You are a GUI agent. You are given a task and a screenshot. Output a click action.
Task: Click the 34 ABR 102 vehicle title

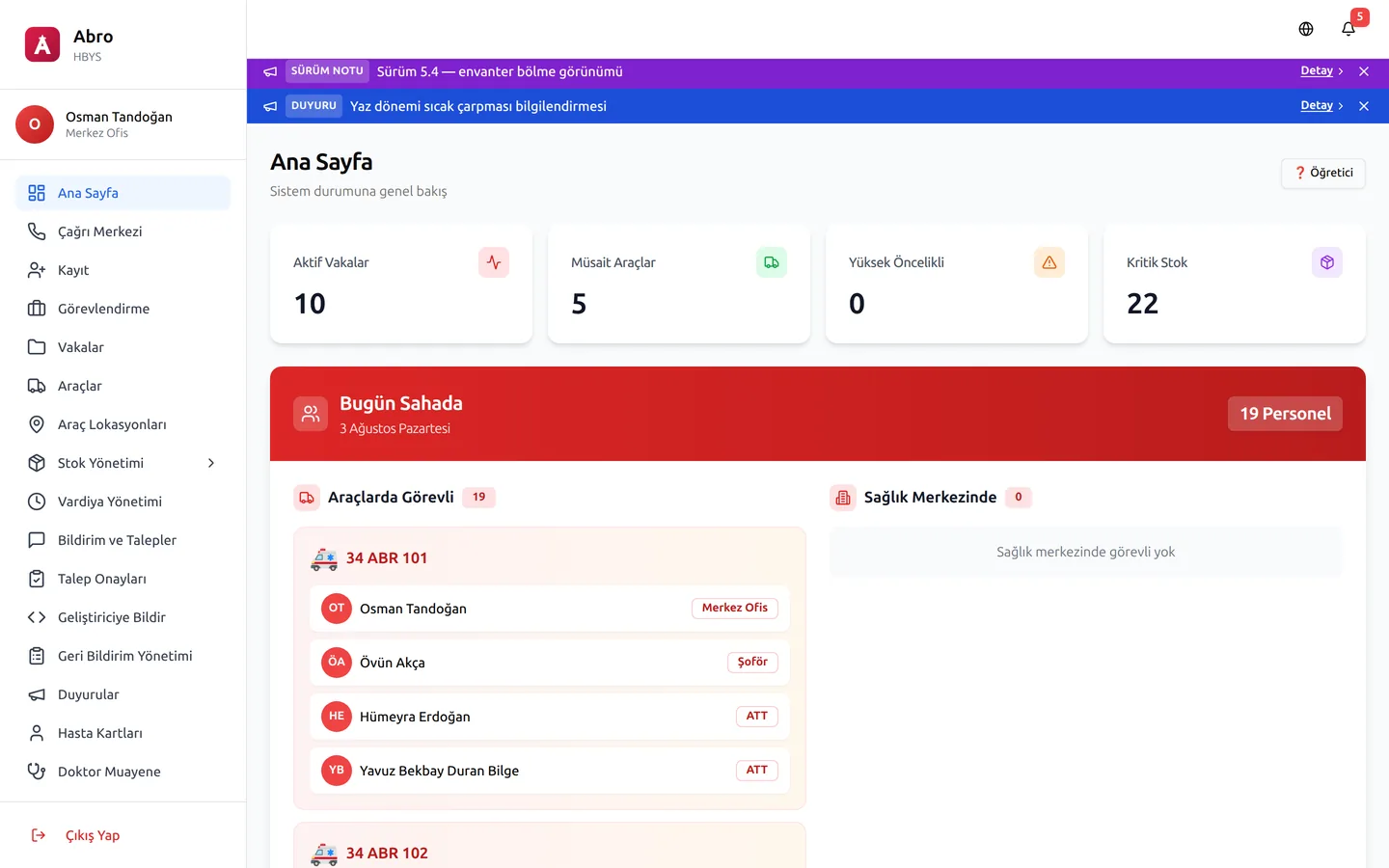click(387, 854)
